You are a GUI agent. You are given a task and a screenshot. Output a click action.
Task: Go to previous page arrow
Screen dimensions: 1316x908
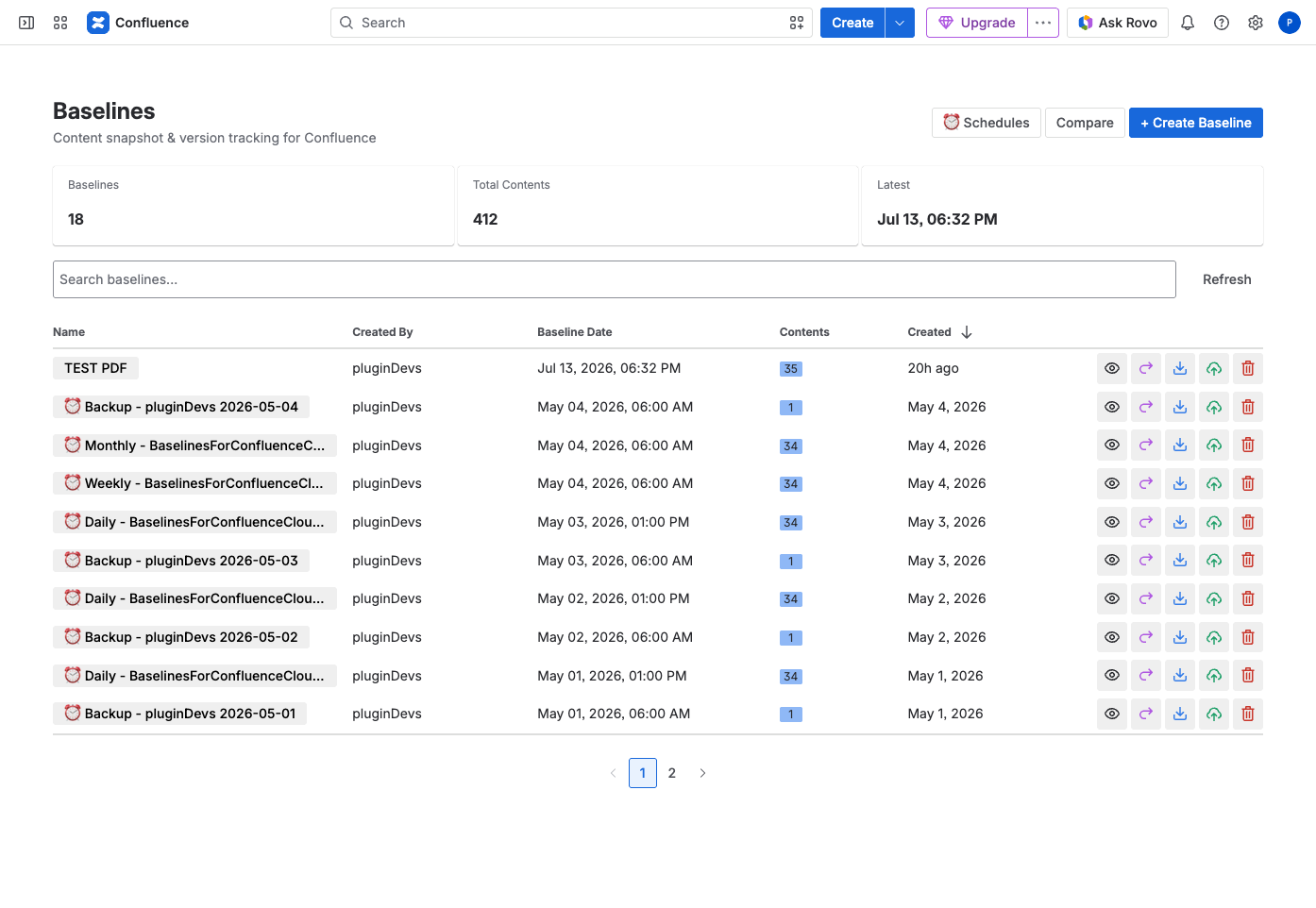pyautogui.click(x=613, y=773)
